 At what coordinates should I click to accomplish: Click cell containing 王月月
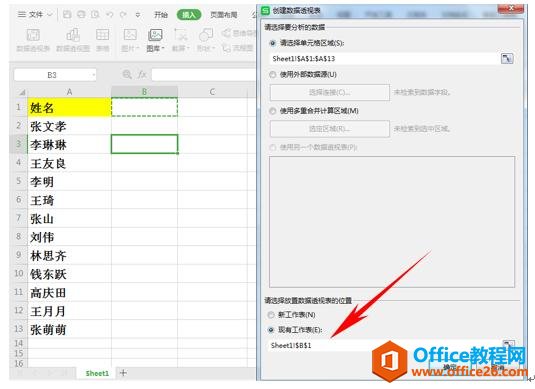click(x=69, y=311)
